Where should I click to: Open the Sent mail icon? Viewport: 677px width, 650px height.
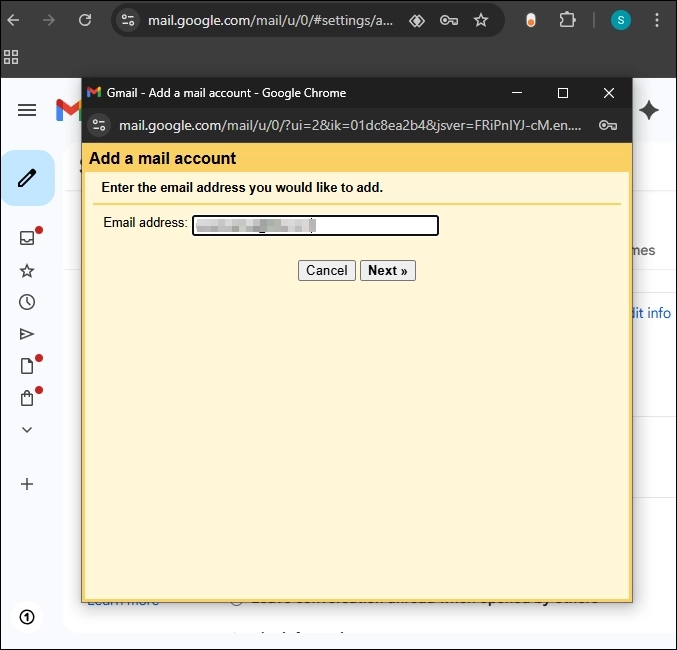click(27, 334)
